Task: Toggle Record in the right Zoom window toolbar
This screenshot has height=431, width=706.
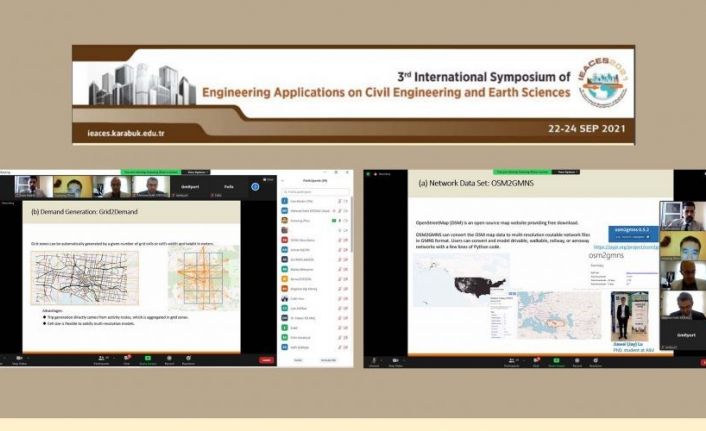Action: click(x=575, y=359)
